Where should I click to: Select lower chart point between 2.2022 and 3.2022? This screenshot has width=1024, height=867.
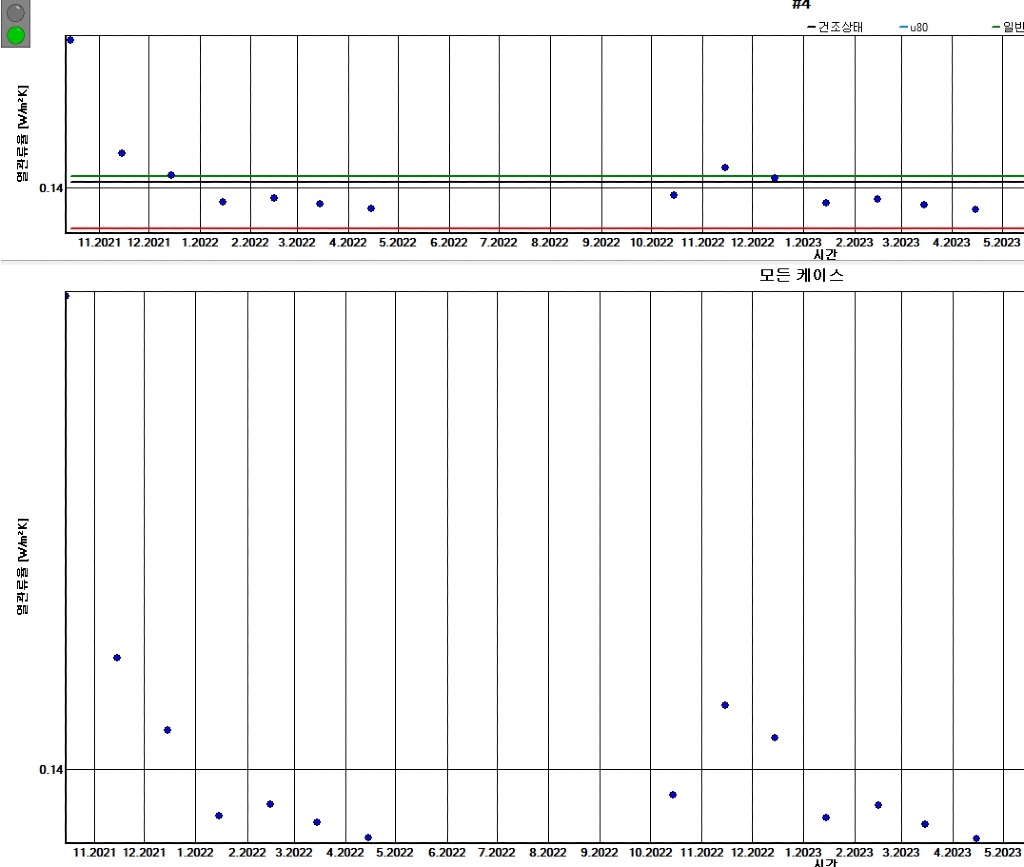click(270, 804)
